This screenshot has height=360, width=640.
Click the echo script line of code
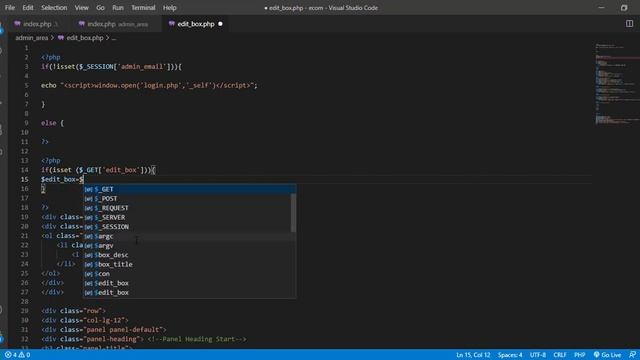[149, 85]
